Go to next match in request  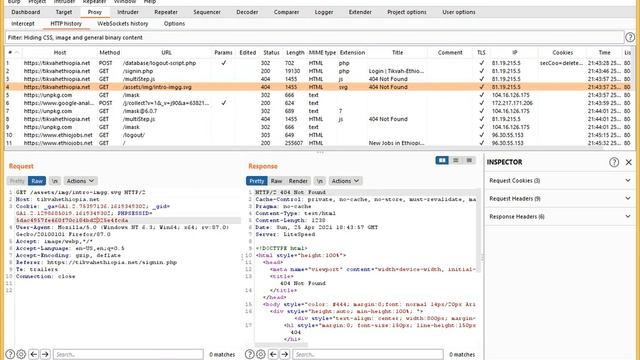pos(45,354)
